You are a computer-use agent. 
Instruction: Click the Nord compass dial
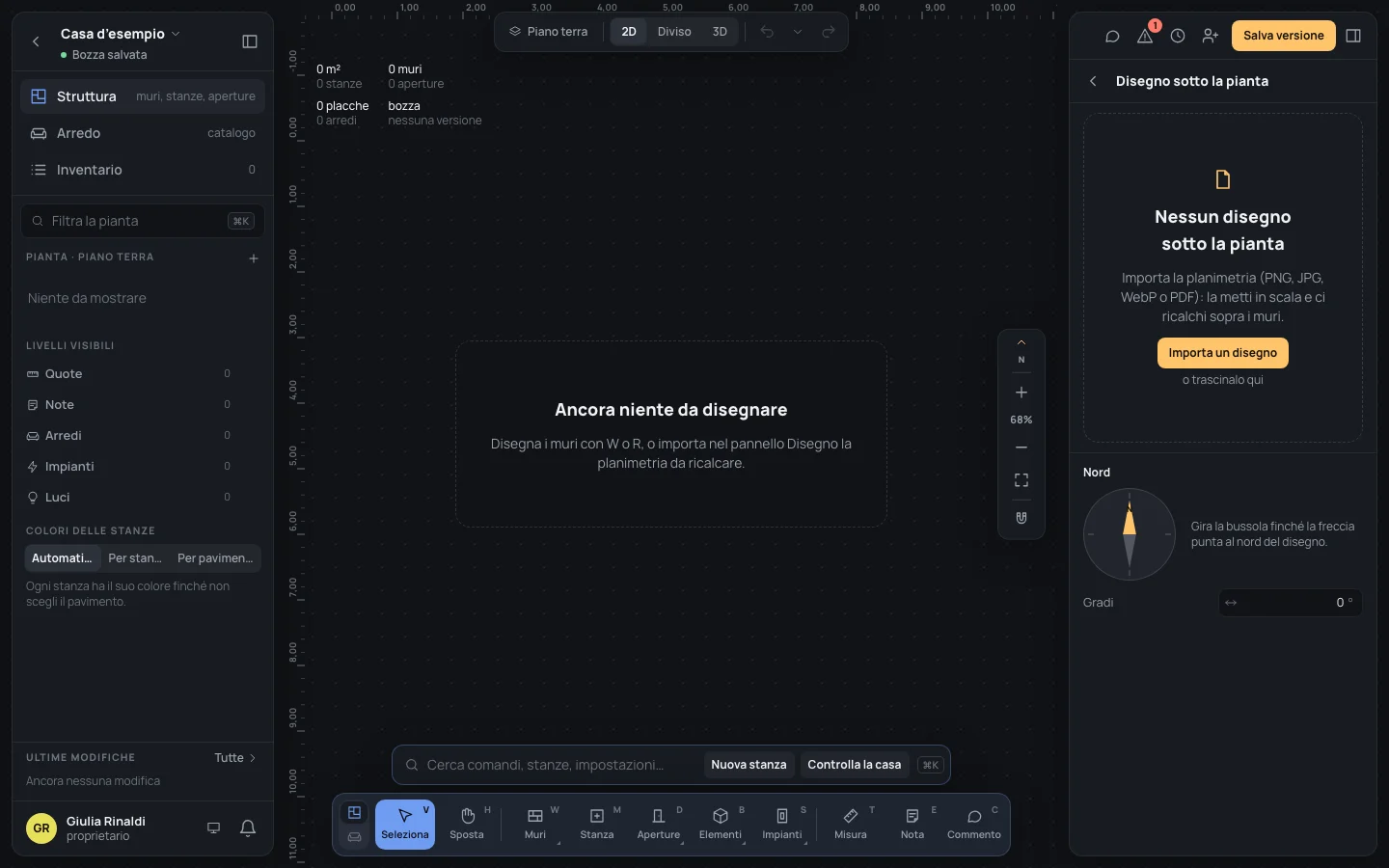point(1130,534)
